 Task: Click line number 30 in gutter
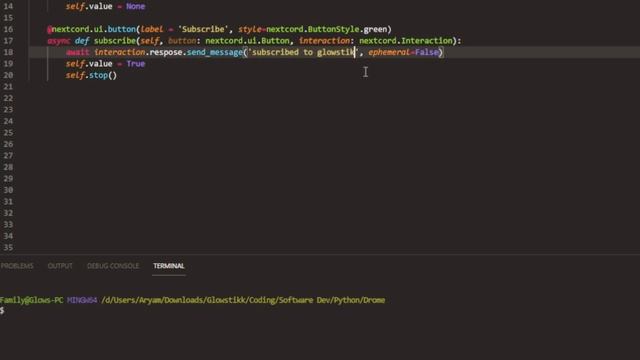pos(8,190)
